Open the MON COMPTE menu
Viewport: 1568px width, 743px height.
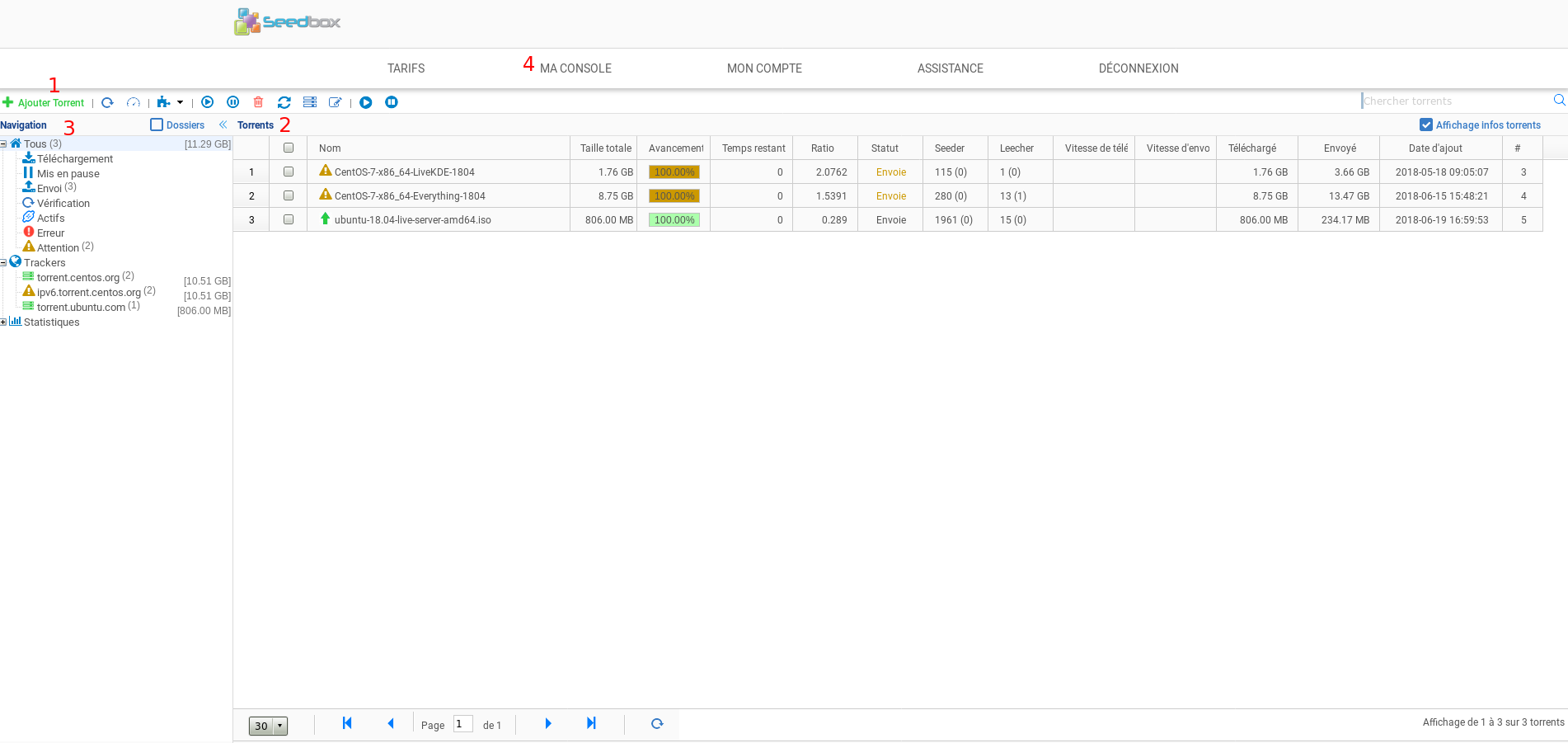pyautogui.click(x=764, y=68)
